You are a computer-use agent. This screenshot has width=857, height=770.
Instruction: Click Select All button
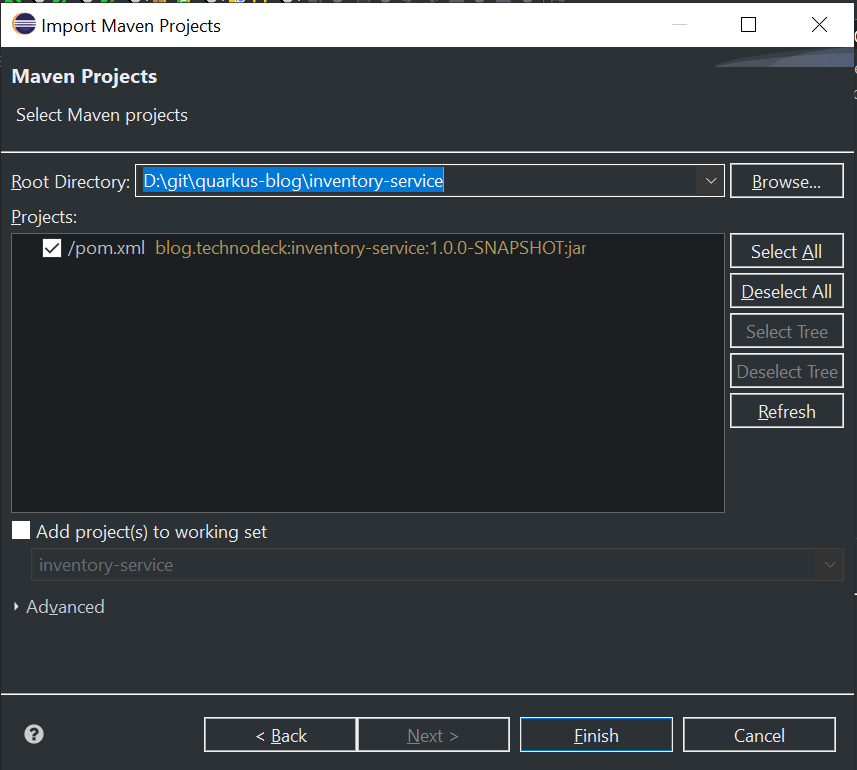(x=786, y=251)
